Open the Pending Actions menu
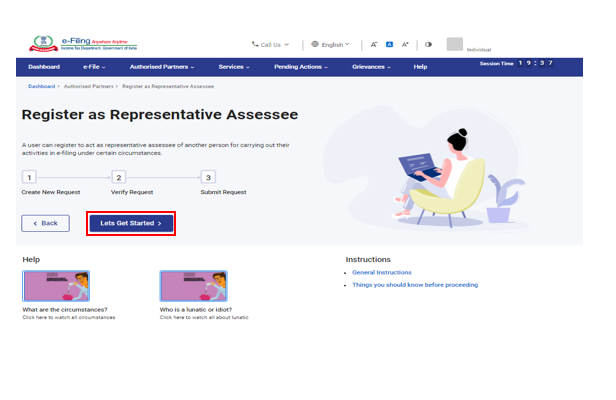Screen dimensions: 616x400 coord(300,67)
